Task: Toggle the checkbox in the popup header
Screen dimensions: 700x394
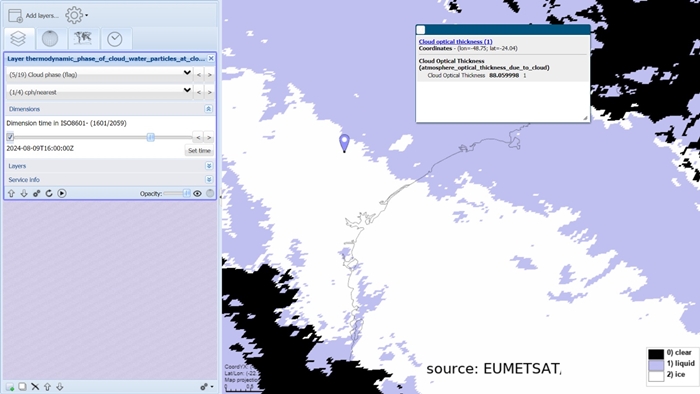Action: (x=421, y=30)
